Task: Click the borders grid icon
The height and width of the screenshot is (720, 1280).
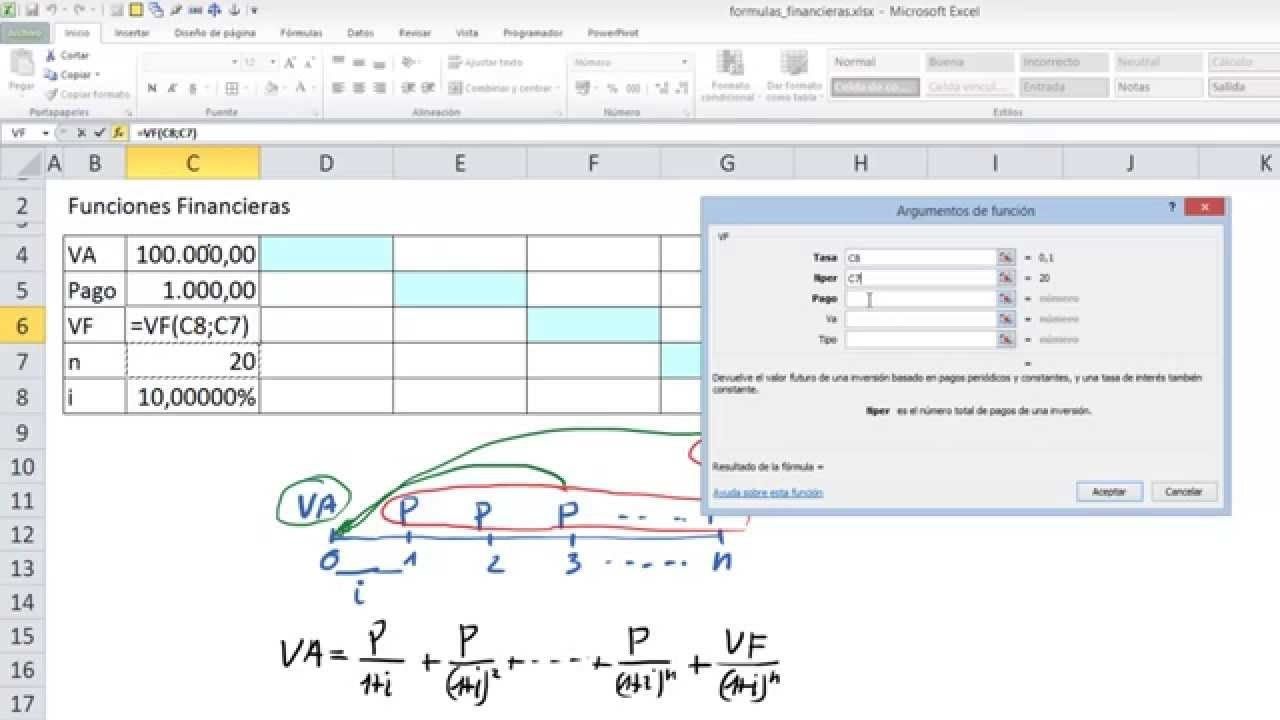Action: (232, 88)
